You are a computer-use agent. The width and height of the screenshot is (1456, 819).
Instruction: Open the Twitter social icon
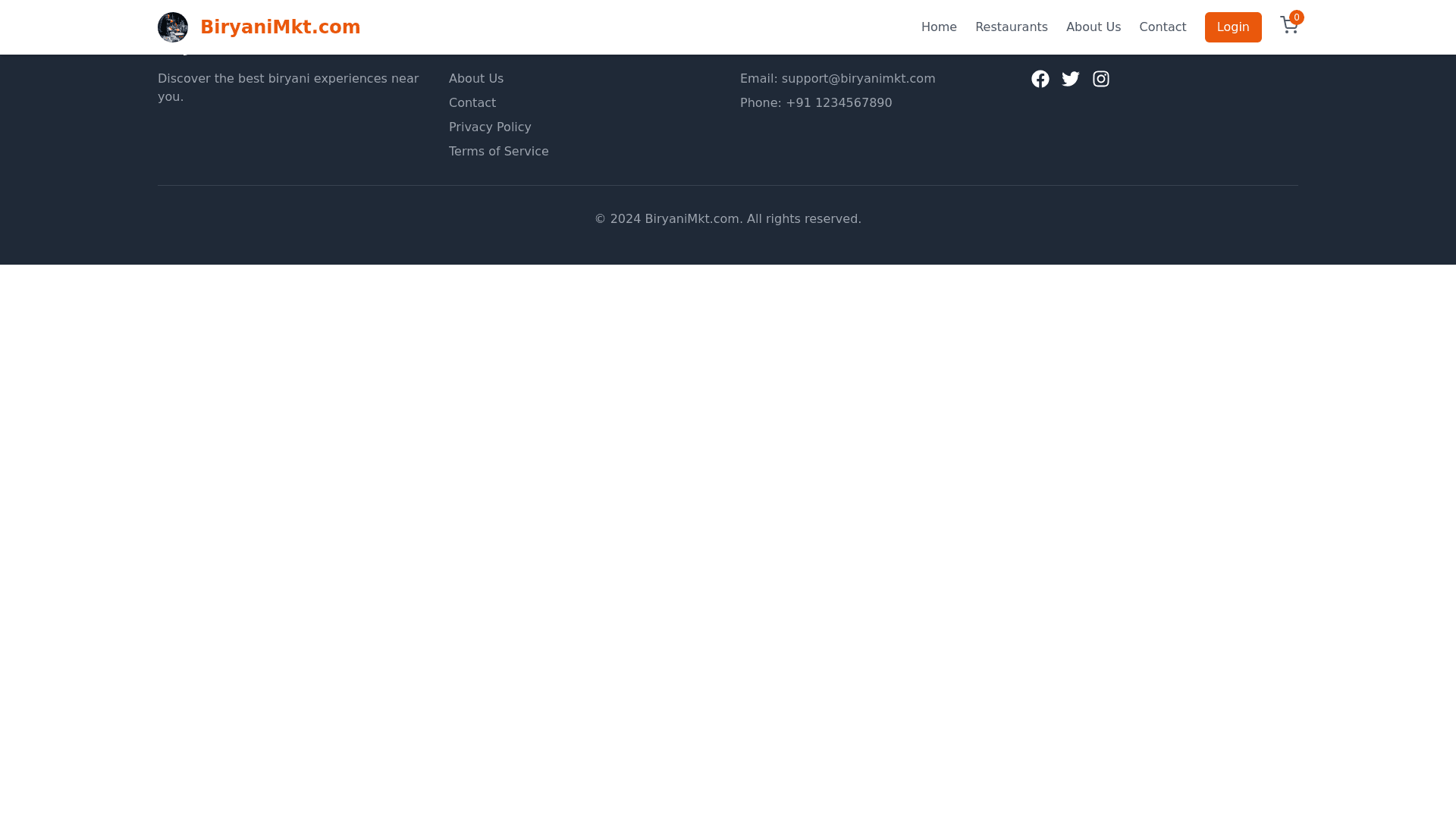tap(1071, 79)
